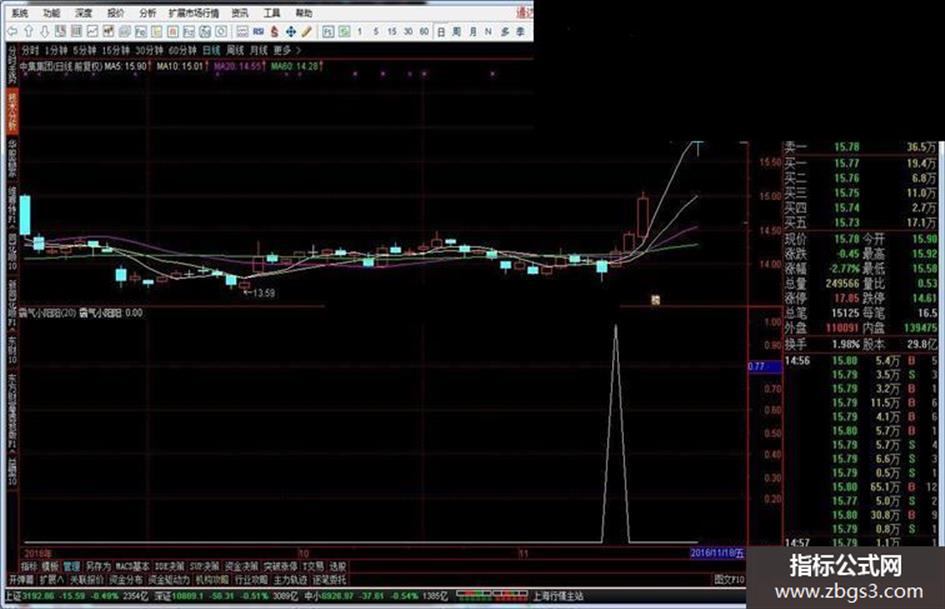Expand the 更多 > period options

[287, 50]
